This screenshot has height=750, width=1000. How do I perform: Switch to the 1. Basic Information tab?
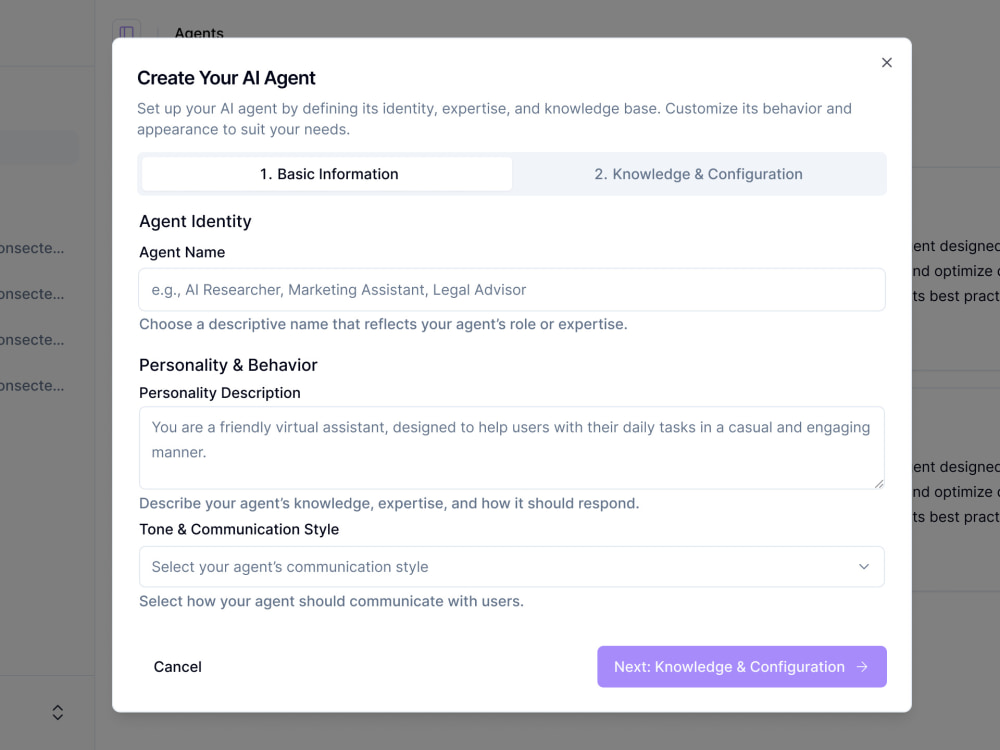tap(327, 174)
